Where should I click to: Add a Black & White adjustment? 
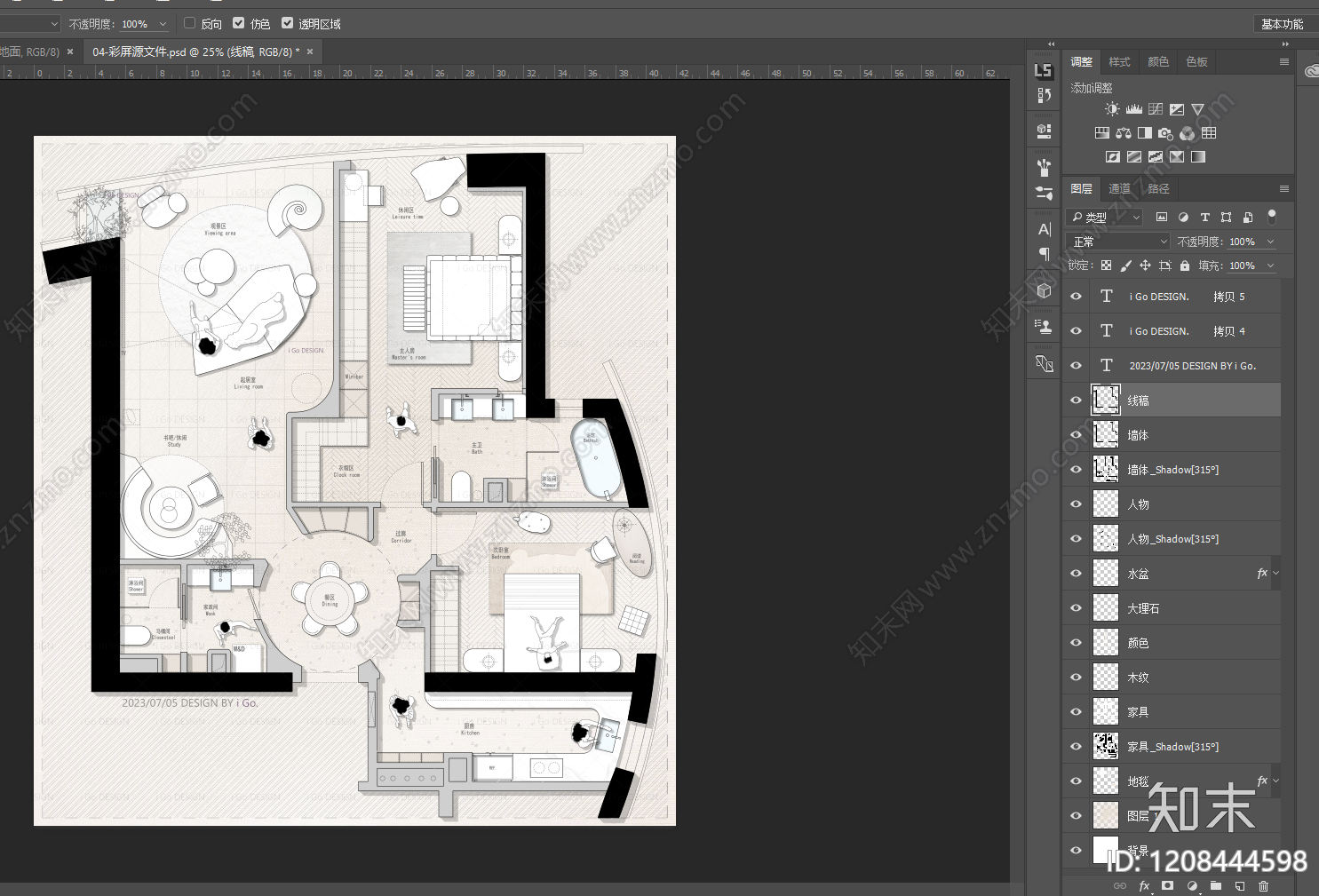click(x=1145, y=133)
